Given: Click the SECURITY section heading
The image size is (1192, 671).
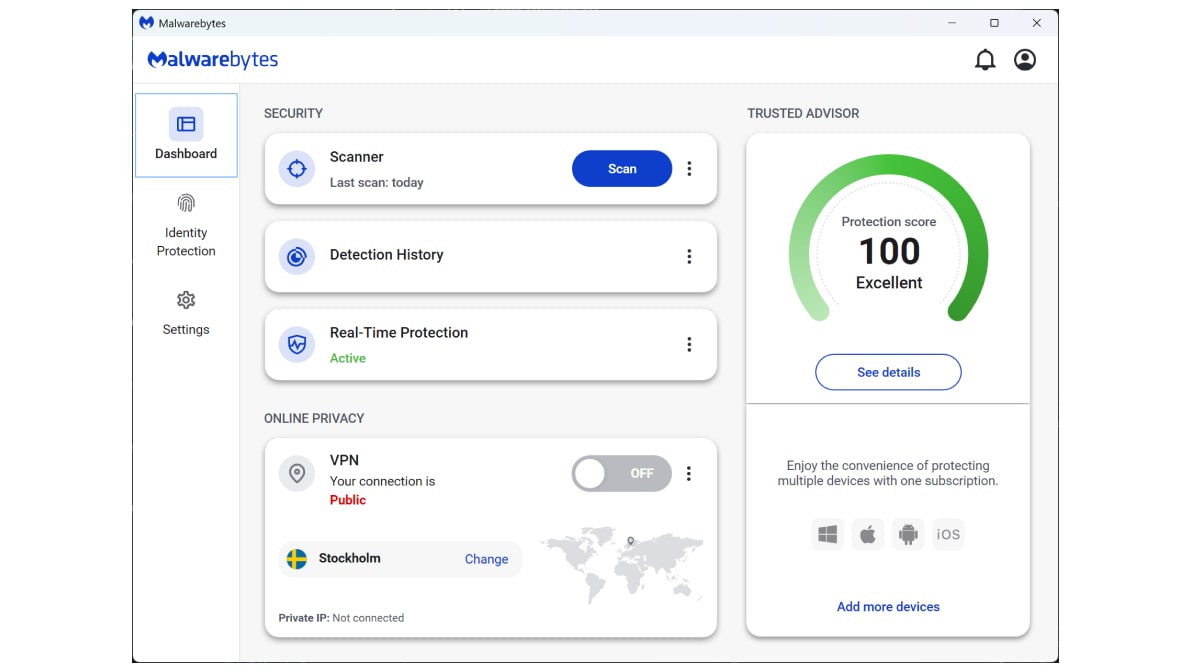Looking at the screenshot, I should (293, 113).
